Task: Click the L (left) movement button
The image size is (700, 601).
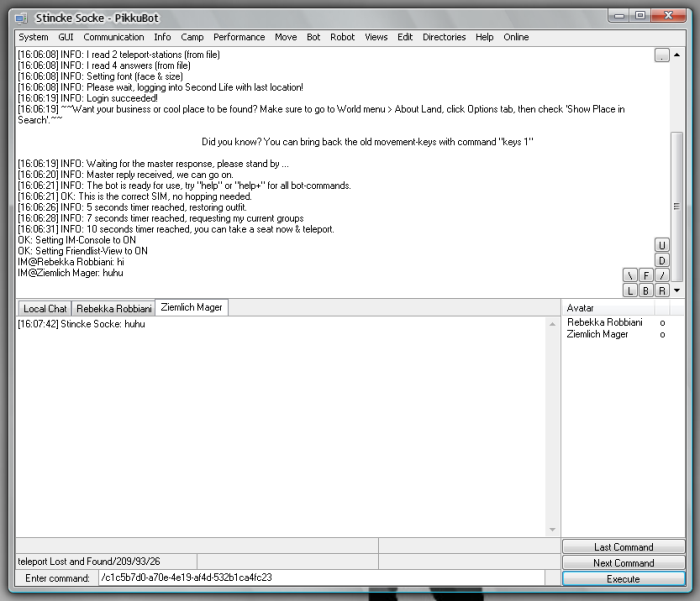Action: pyautogui.click(x=630, y=291)
